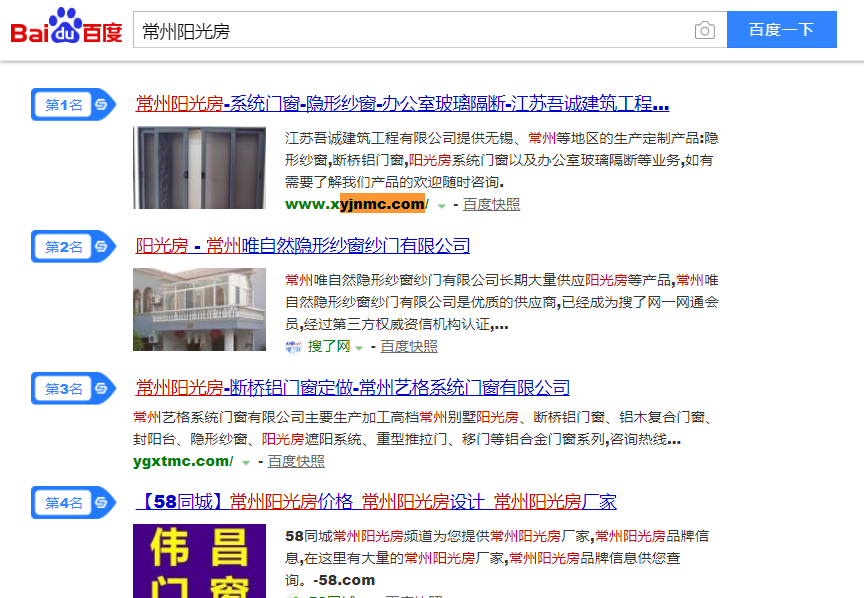Open the 58同城 常州阳光房价格 result
This screenshot has width=864, height=598.
tap(376, 502)
